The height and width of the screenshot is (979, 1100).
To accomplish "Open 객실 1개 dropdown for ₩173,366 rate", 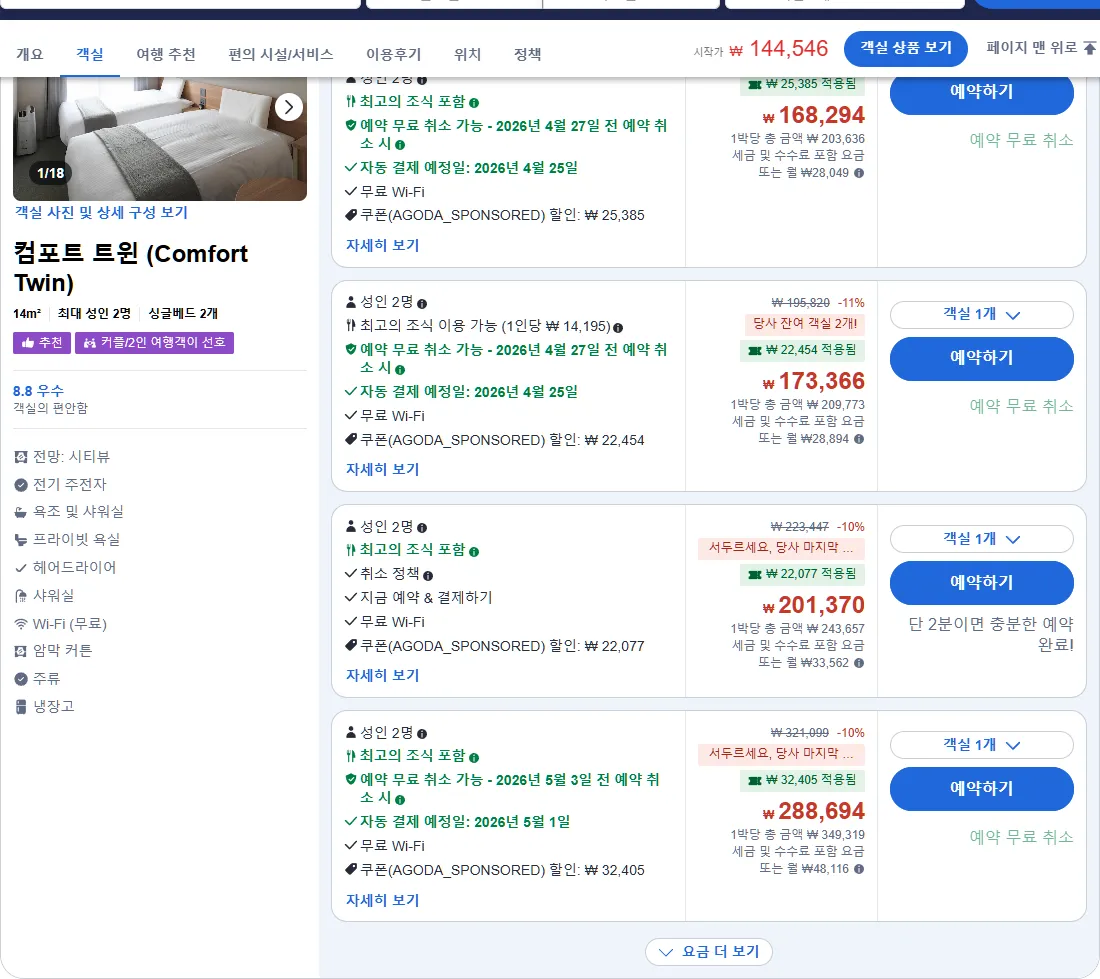I will [981, 314].
